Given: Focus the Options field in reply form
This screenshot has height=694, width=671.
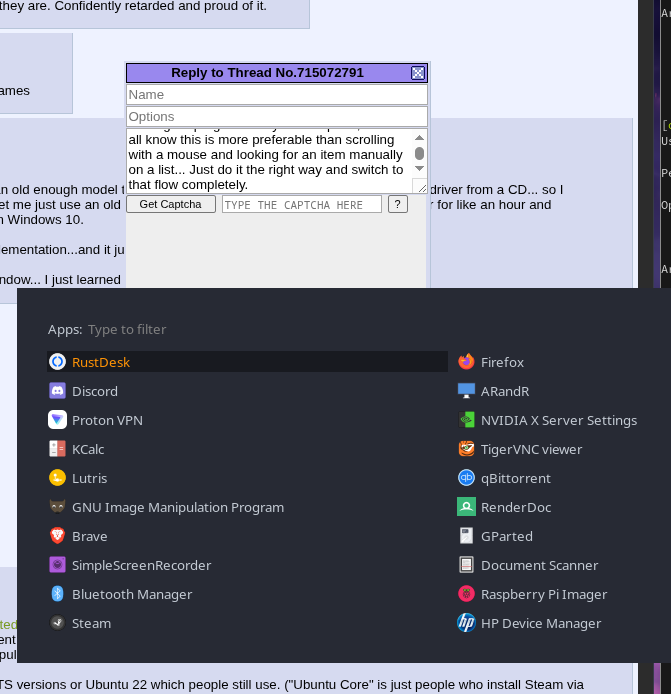Looking at the screenshot, I should [277, 116].
